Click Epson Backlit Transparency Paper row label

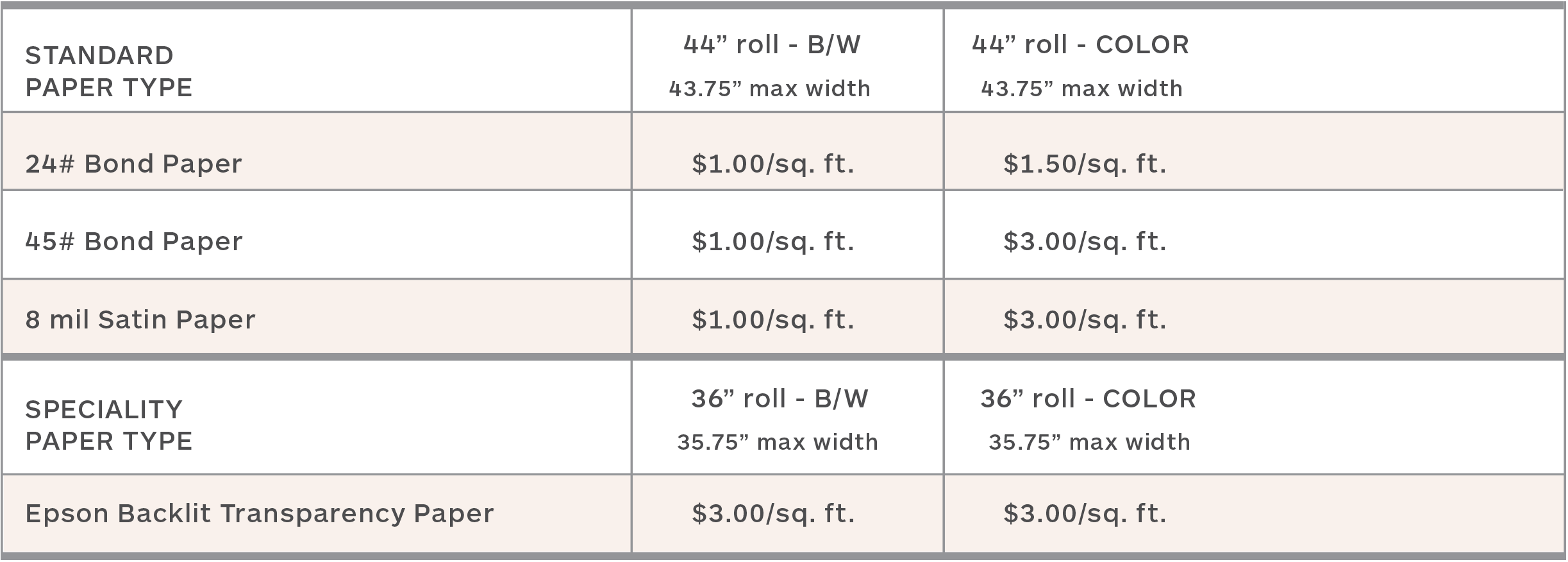coord(260,513)
